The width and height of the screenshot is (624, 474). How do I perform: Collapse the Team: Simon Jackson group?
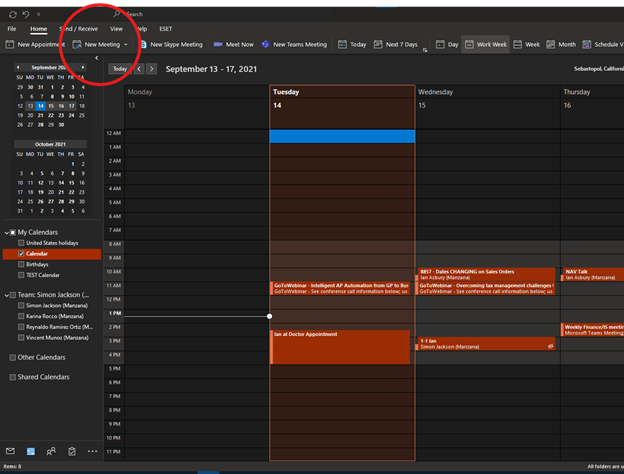(6, 295)
